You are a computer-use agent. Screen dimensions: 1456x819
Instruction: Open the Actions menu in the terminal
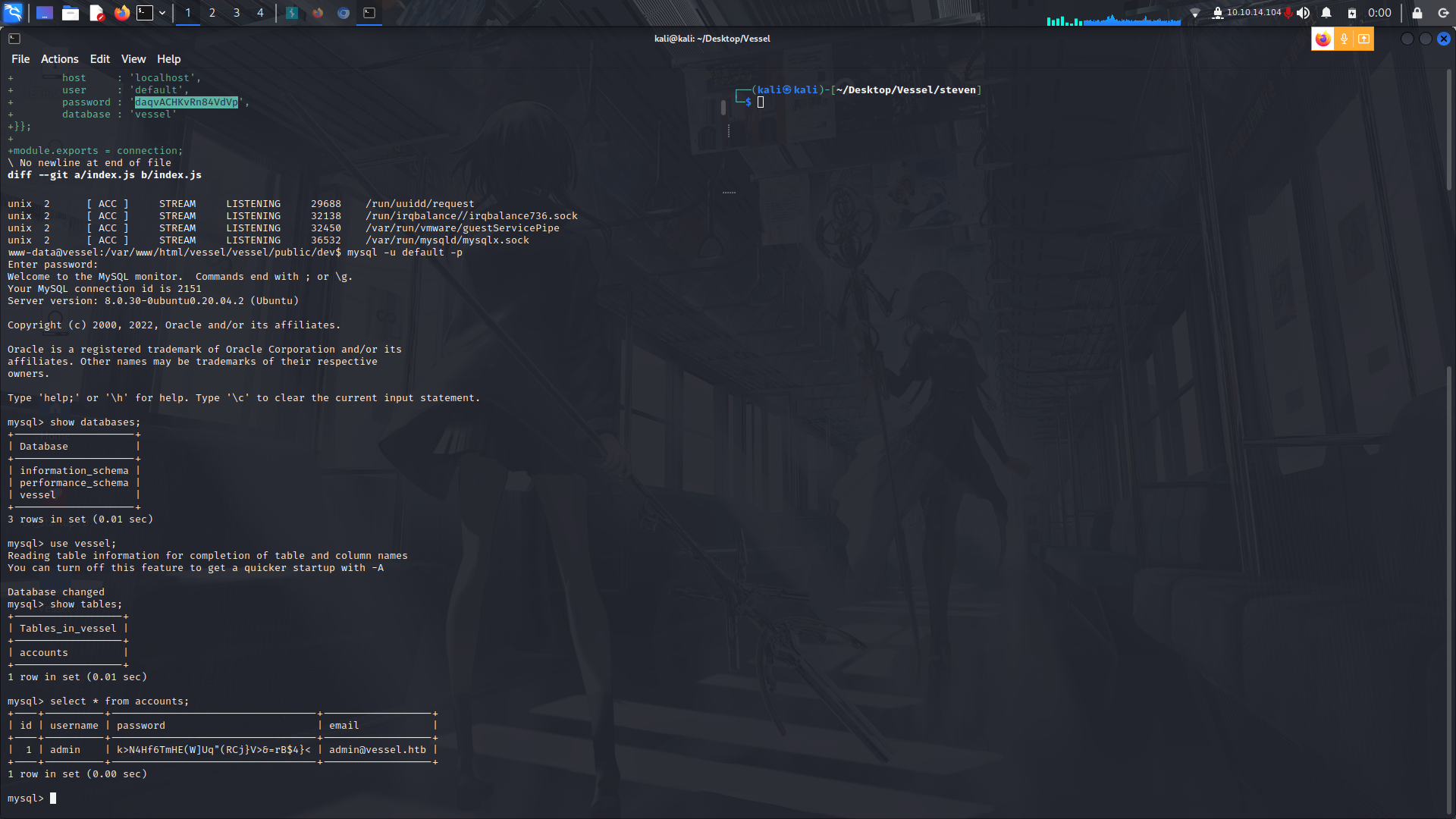pos(58,58)
